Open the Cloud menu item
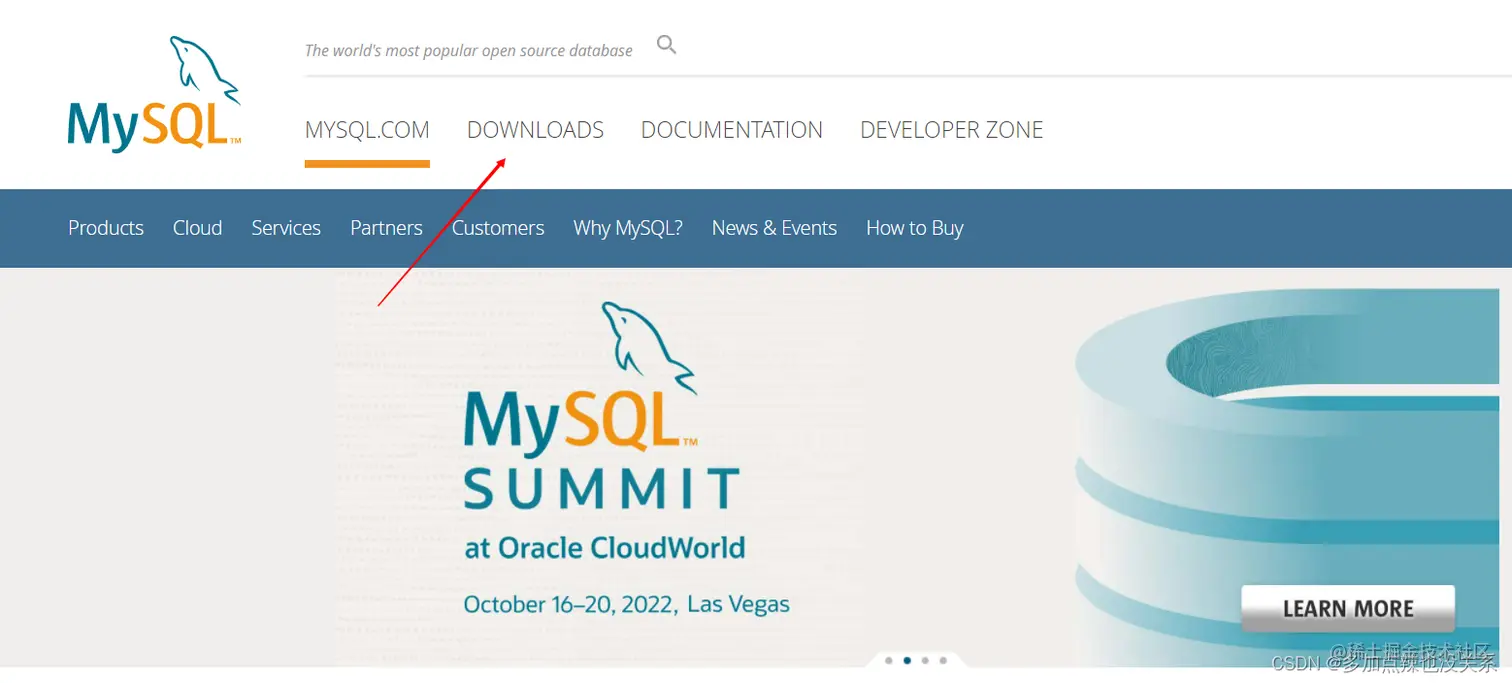1512x683 pixels. pos(197,228)
